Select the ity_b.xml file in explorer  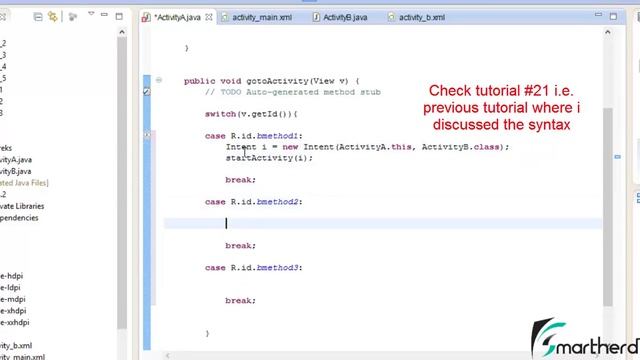coord(16,346)
